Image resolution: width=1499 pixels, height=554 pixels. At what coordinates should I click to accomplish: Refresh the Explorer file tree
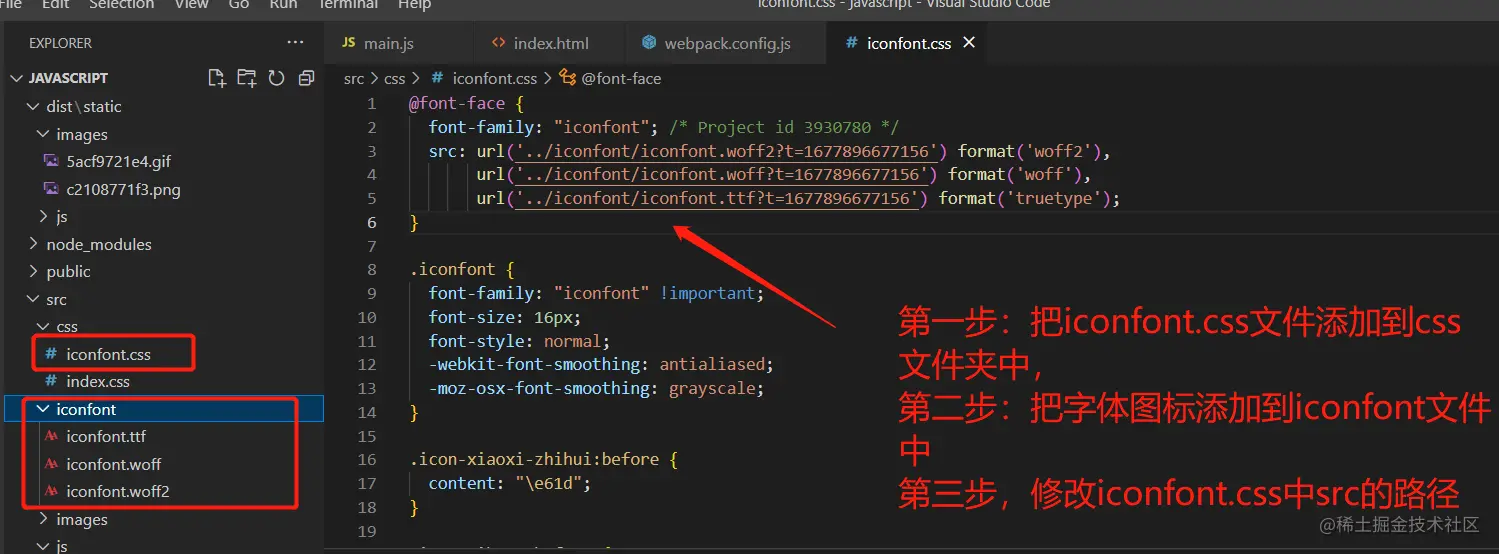[x=277, y=78]
